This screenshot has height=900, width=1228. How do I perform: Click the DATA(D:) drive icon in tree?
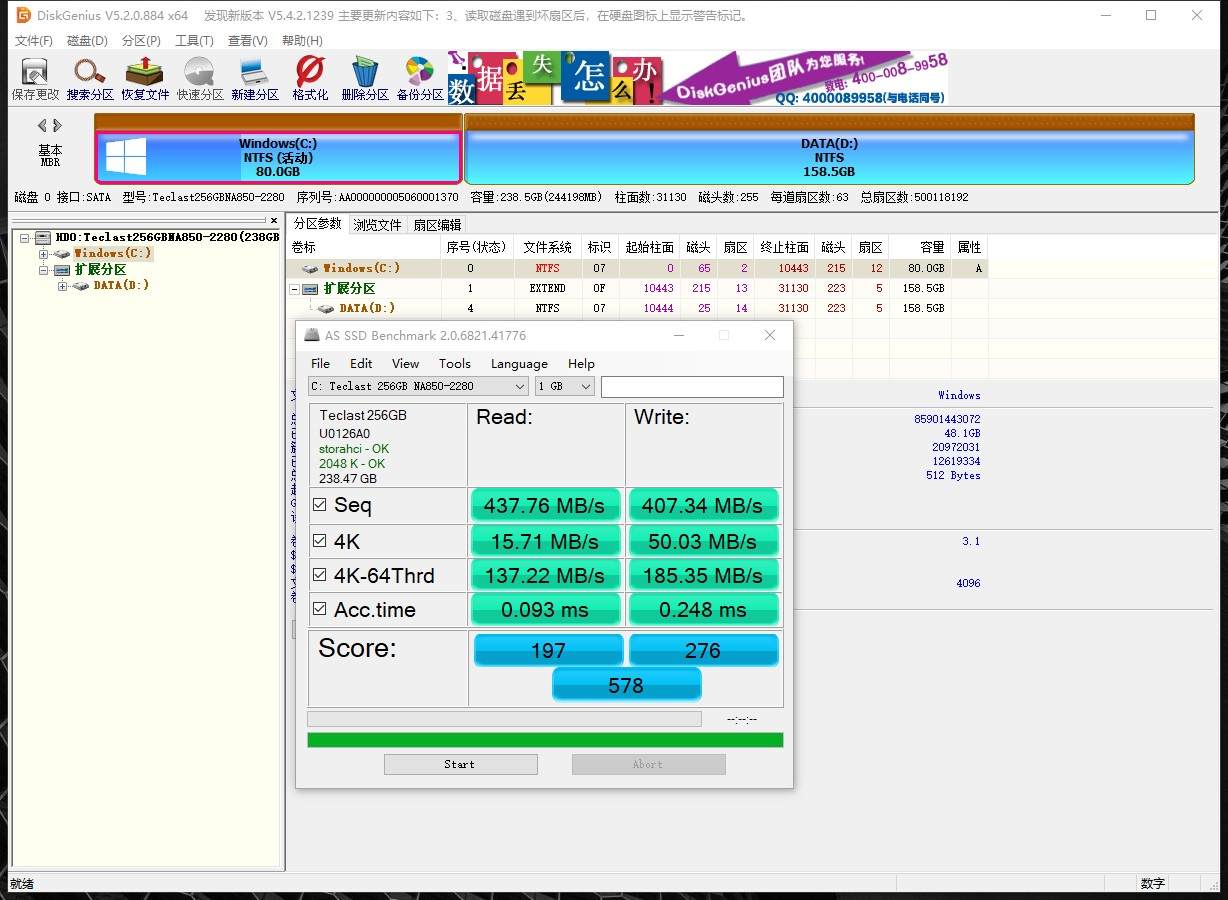(81, 286)
